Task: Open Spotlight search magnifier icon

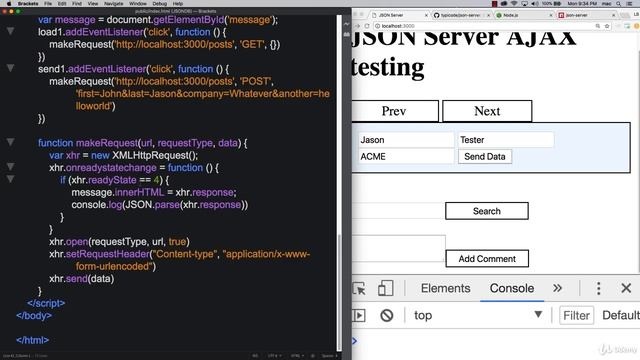Action: coord(619,3)
